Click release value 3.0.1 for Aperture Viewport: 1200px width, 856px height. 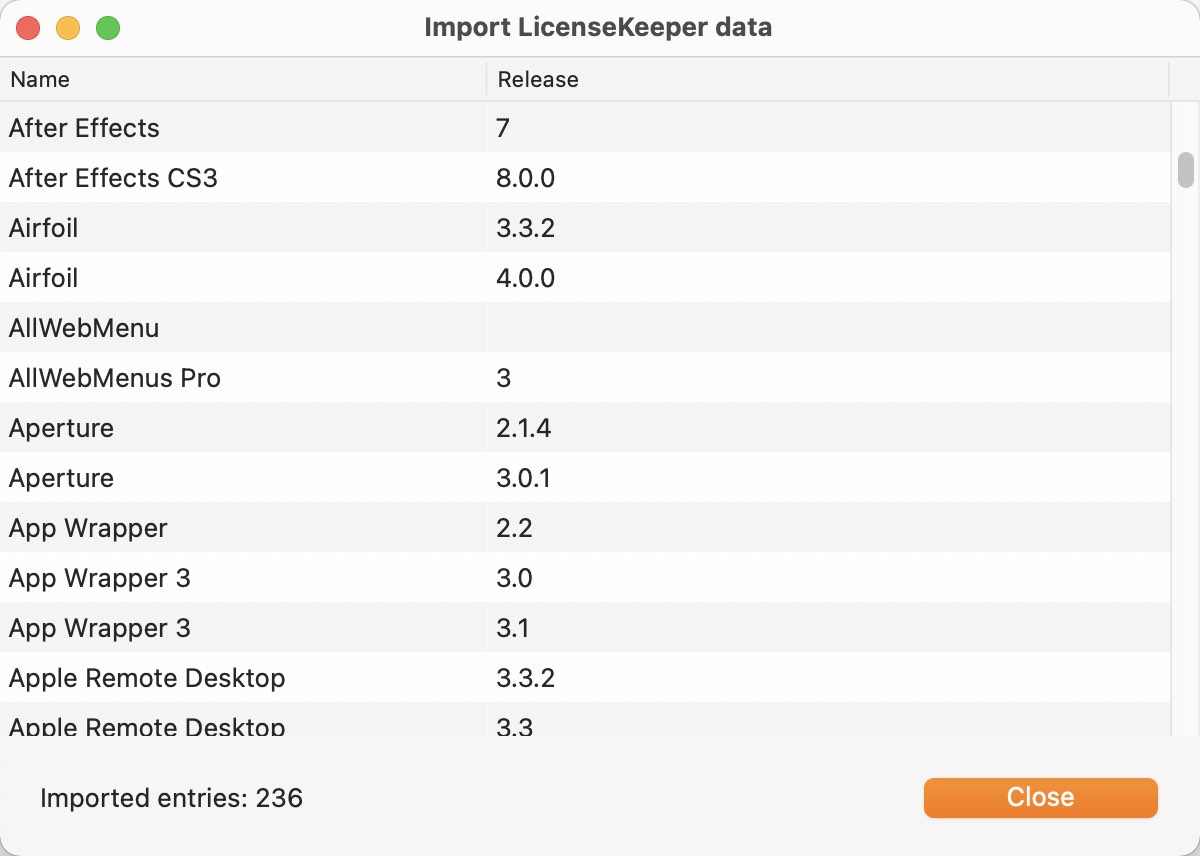[523, 478]
